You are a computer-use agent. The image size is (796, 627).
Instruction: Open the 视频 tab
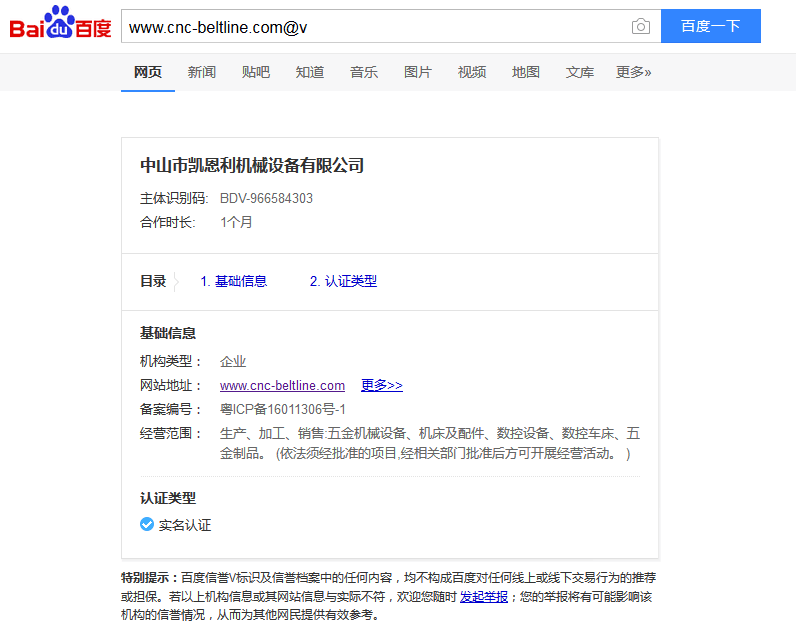point(472,72)
